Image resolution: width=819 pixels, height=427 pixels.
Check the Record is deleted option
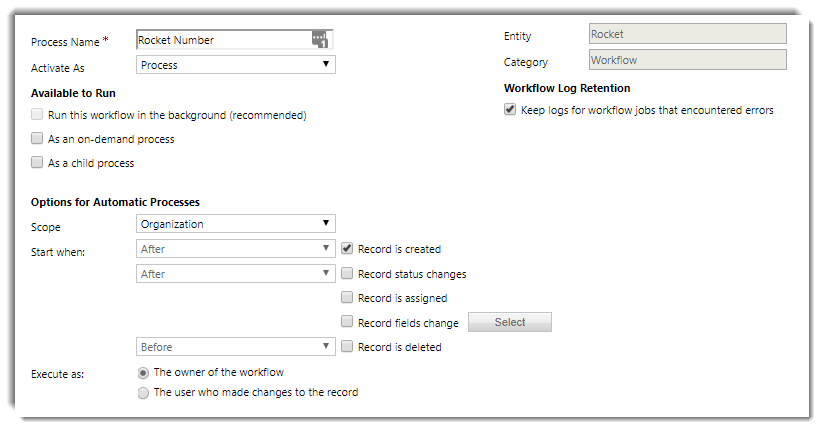pyautogui.click(x=347, y=347)
